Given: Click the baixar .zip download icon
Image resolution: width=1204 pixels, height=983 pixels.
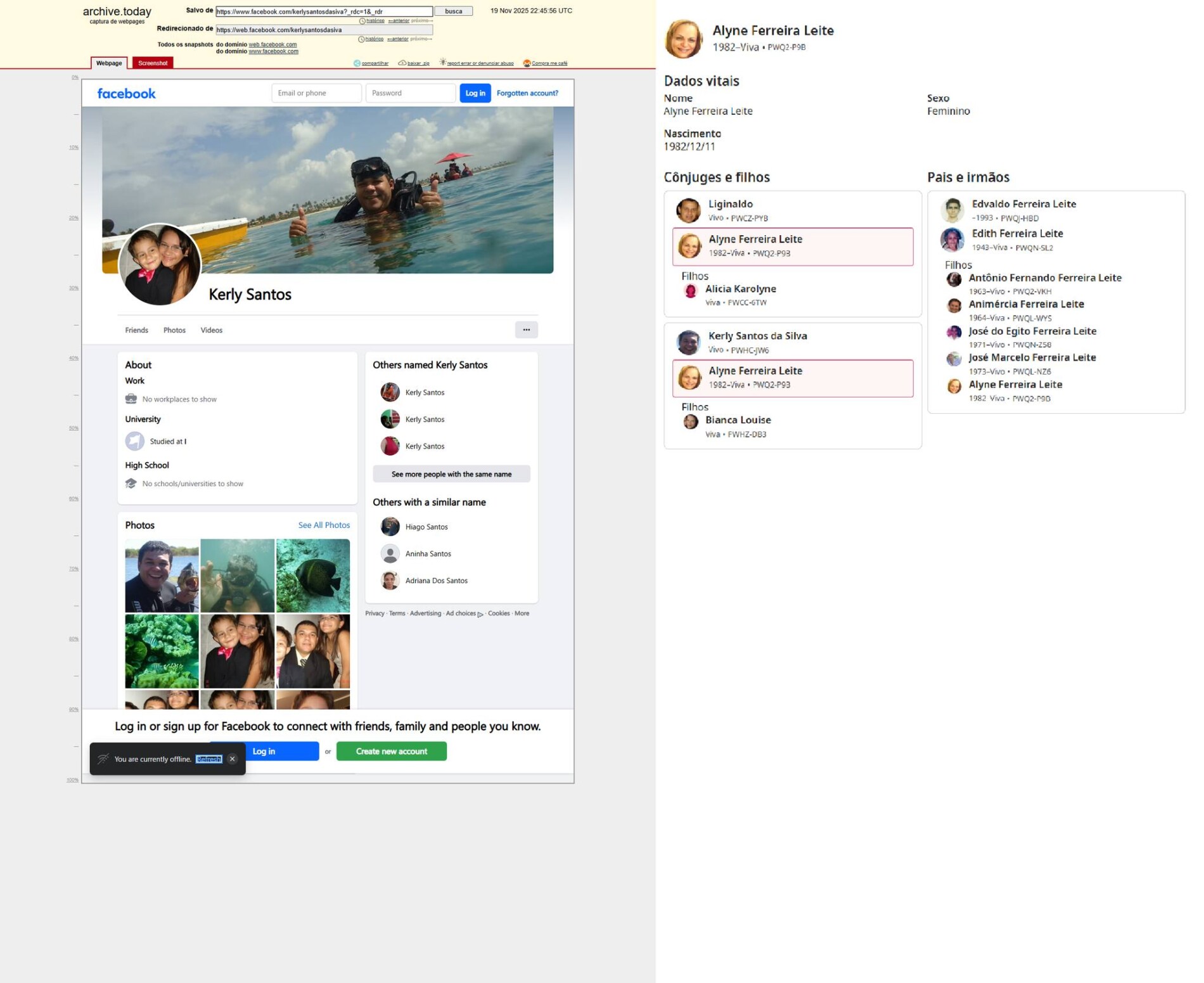Looking at the screenshot, I should click(x=402, y=63).
